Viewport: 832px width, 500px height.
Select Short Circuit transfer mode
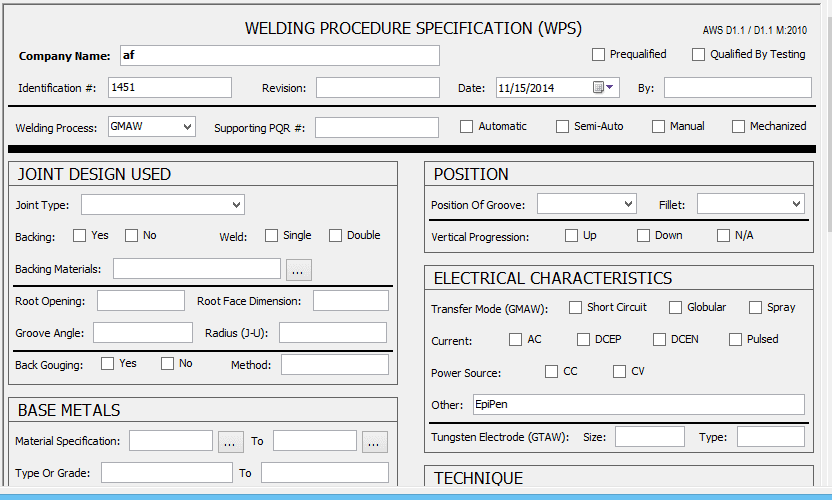pyautogui.click(x=575, y=308)
